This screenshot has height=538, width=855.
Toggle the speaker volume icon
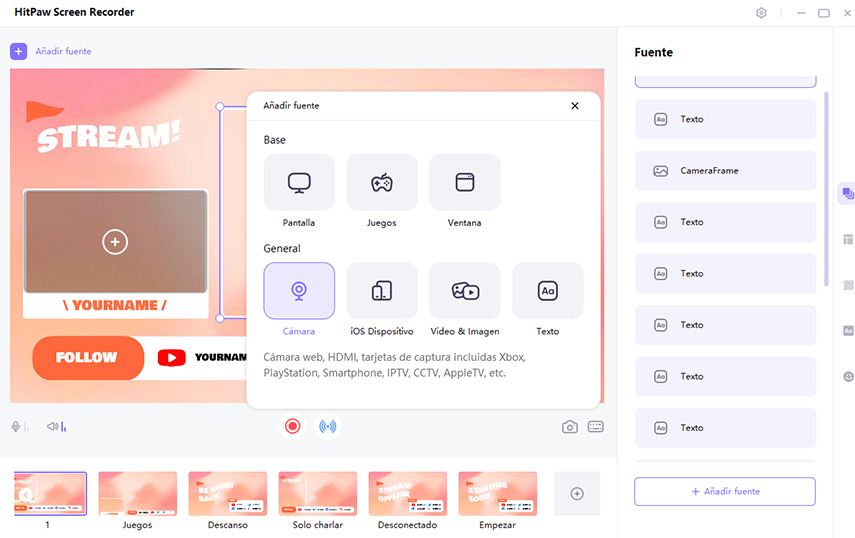click(x=52, y=426)
